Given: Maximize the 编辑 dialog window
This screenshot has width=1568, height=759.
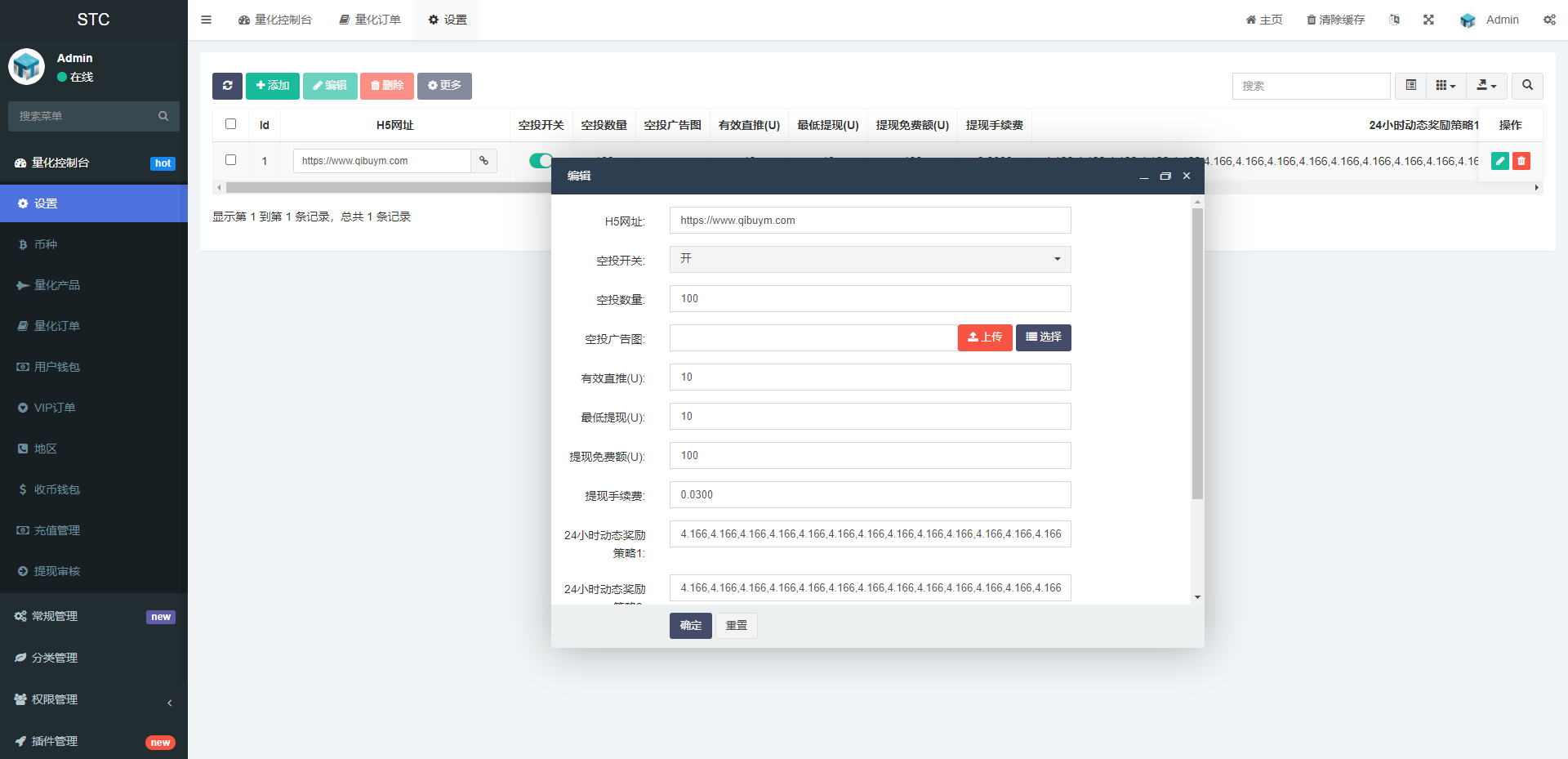Looking at the screenshot, I should [x=1165, y=176].
